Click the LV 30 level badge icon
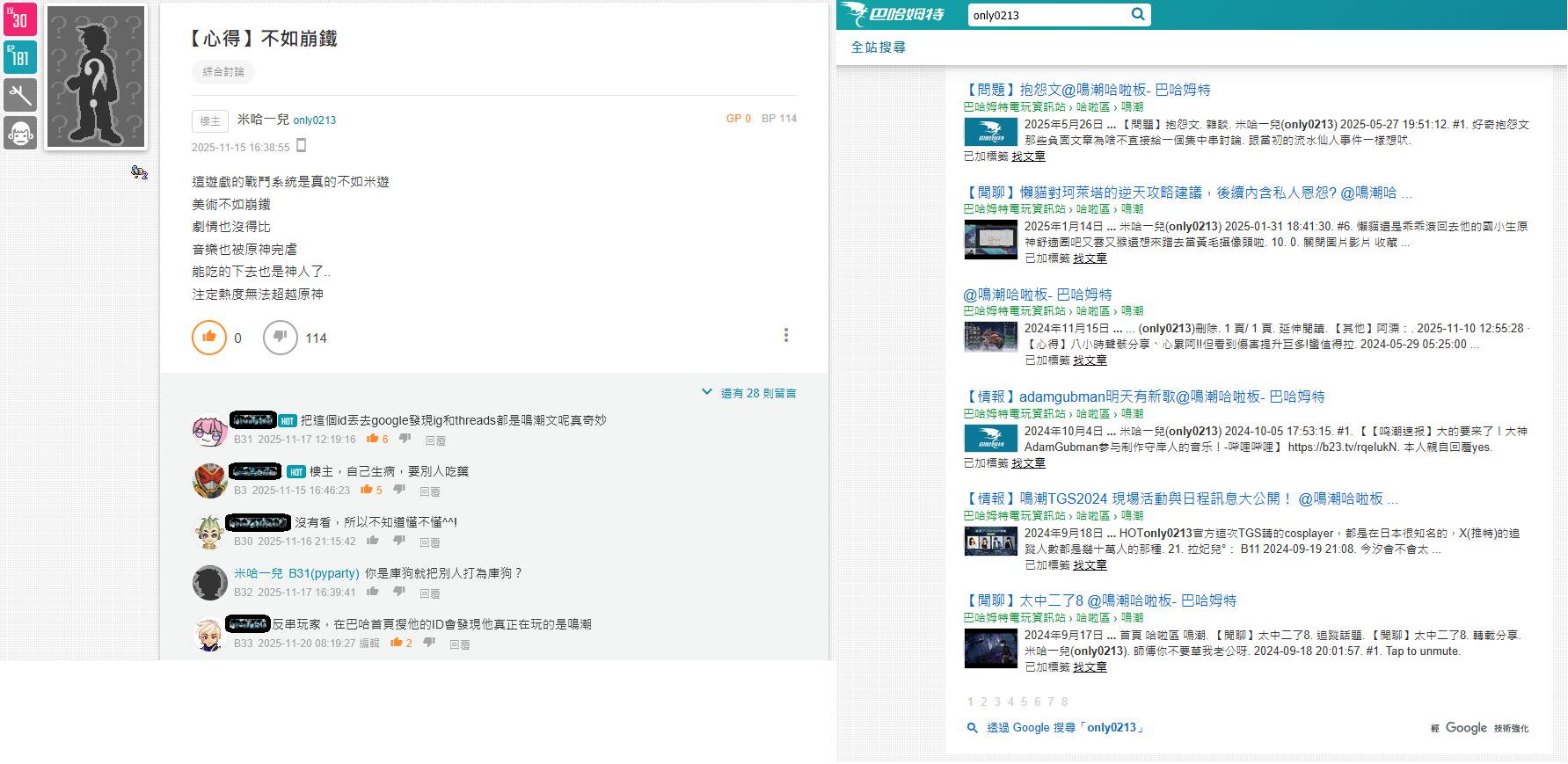This screenshot has height=764, width=1568. point(20,19)
